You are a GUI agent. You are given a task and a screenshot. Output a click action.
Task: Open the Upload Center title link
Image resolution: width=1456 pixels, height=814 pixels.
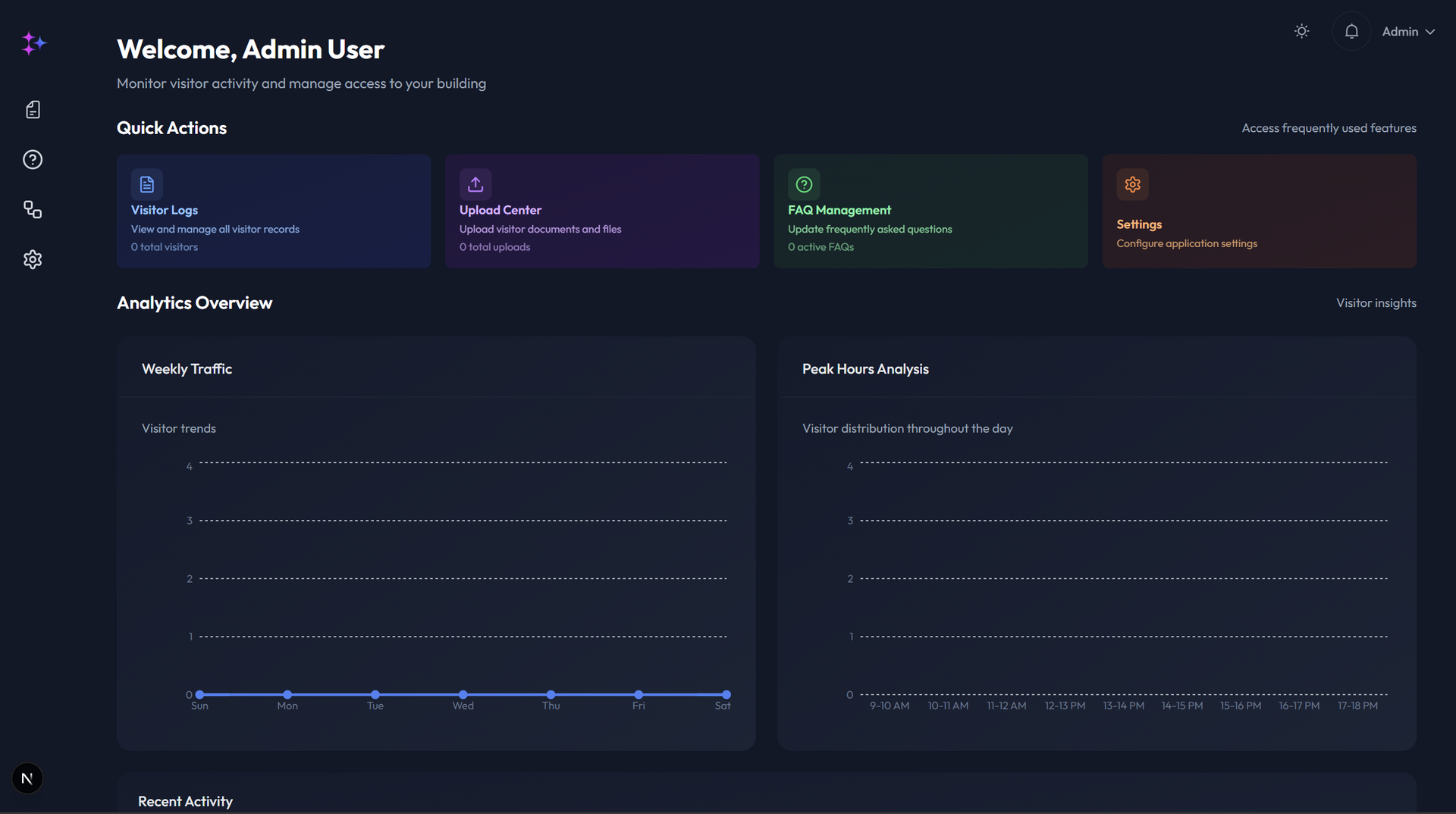(x=500, y=210)
